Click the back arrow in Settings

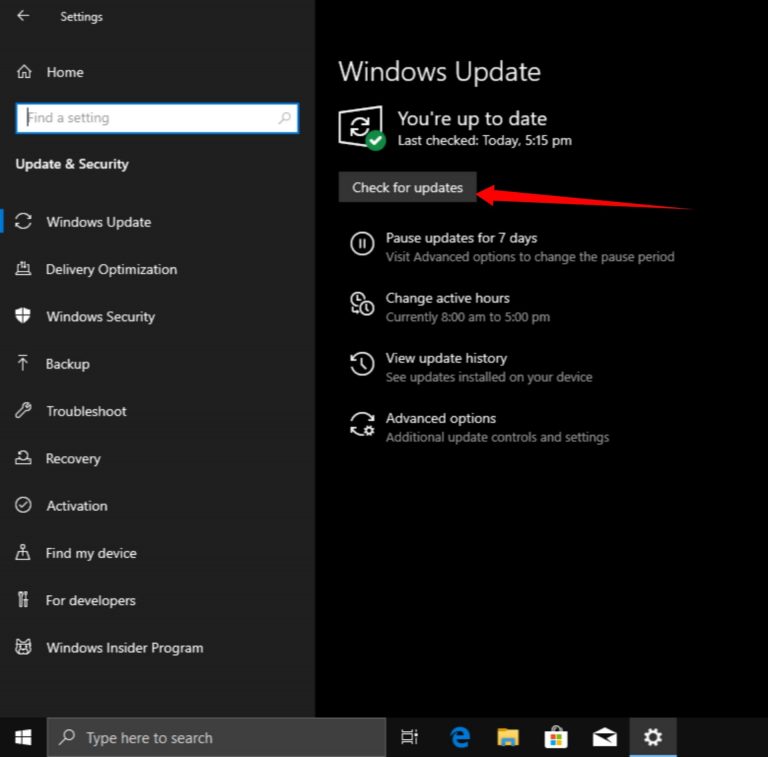(x=23, y=16)
